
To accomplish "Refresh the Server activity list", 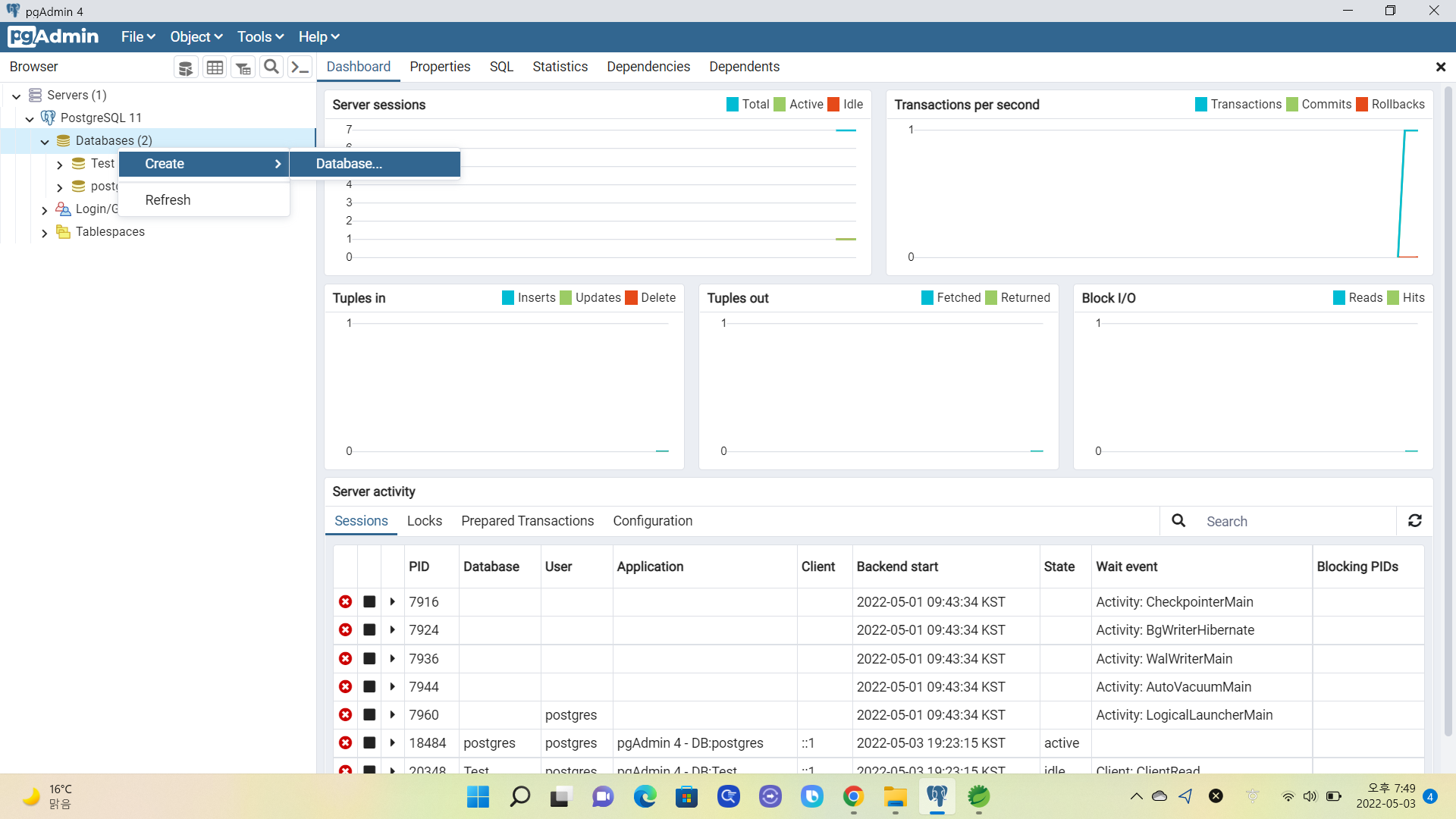I will point(1414,521).
